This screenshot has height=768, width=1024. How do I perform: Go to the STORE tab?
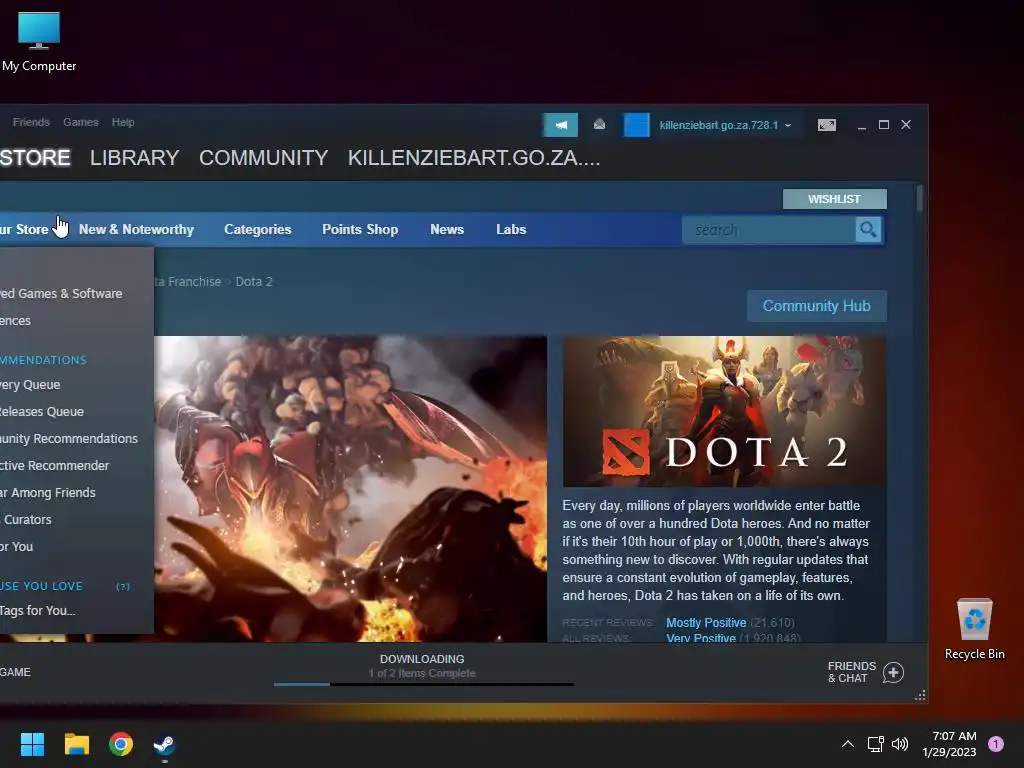tap(35, 157)
